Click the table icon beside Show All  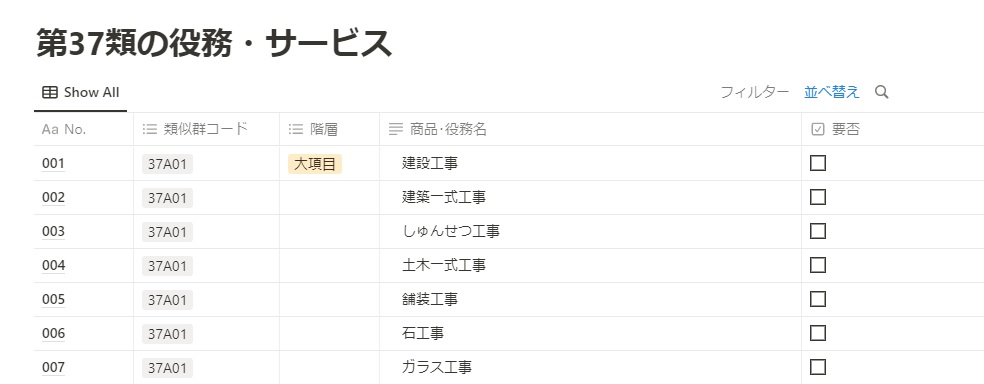pos(50,92)
